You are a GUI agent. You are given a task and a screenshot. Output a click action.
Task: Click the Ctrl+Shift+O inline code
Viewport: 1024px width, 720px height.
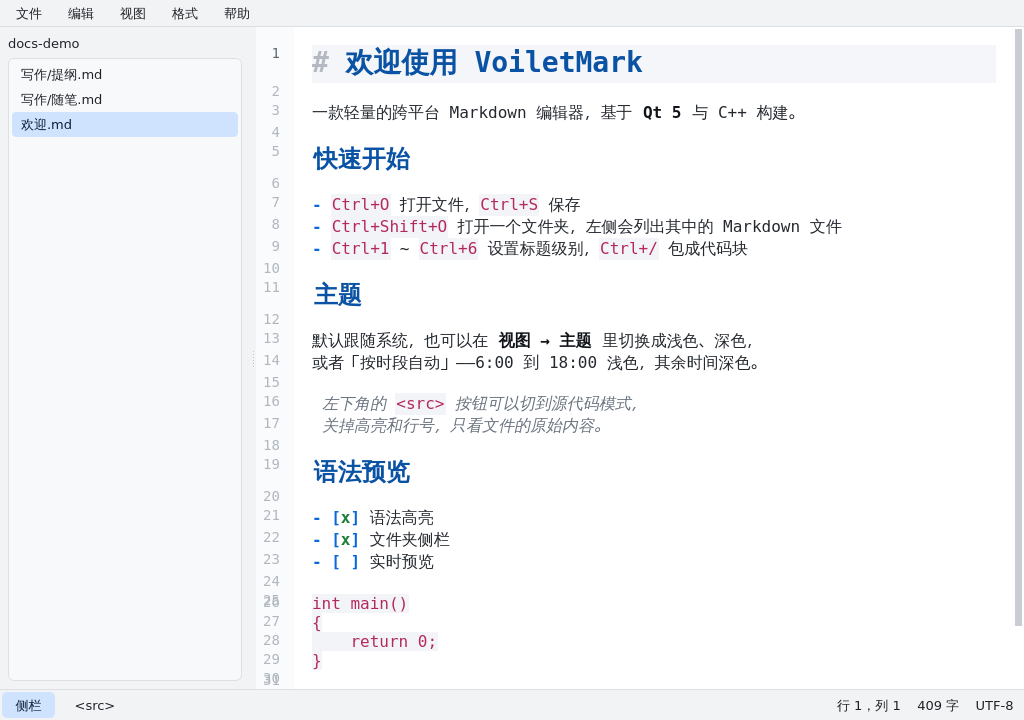[389, 227]
